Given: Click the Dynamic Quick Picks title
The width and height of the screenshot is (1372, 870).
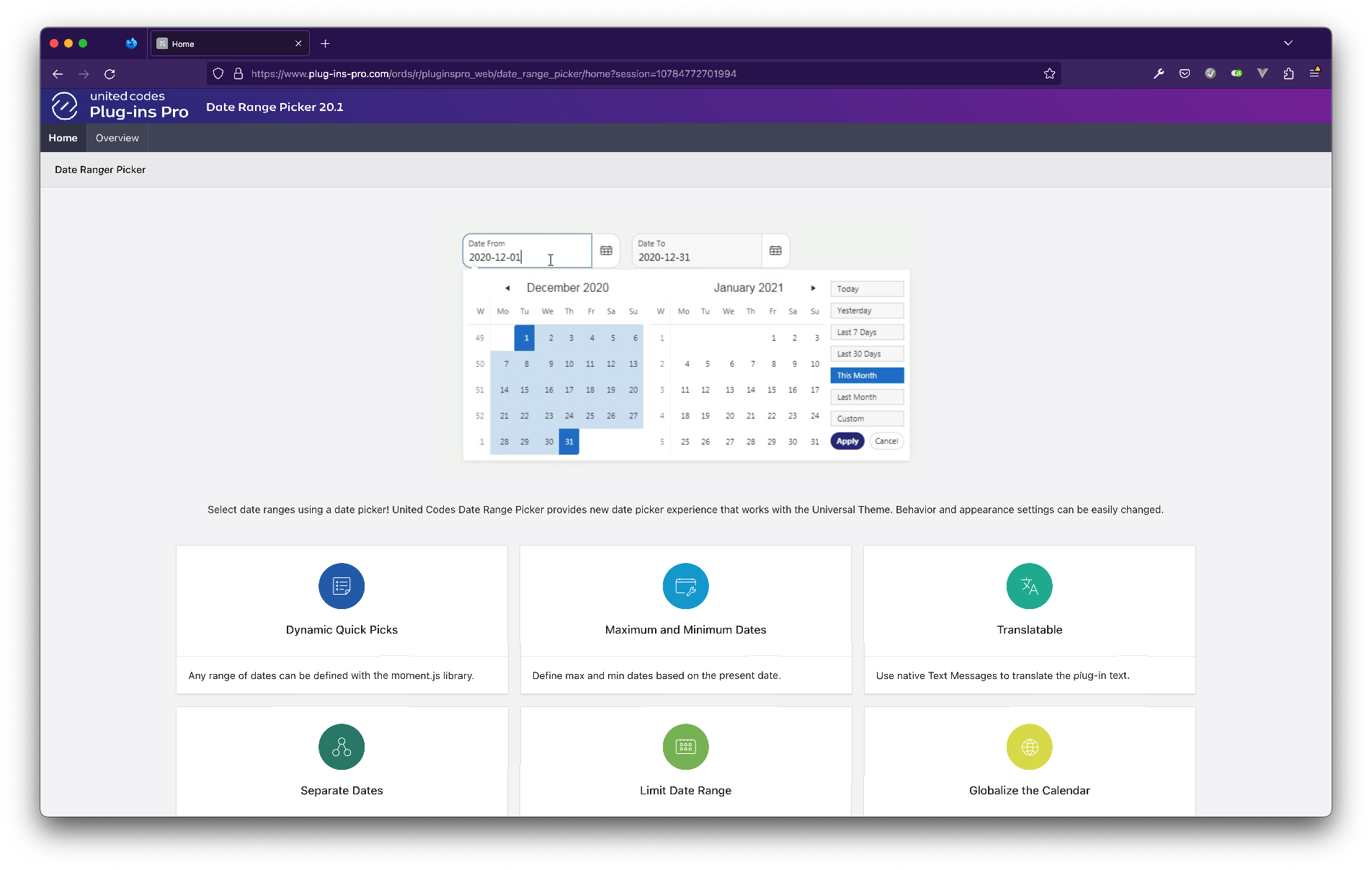Looking at the screenshot, I should tap(342, 630).
